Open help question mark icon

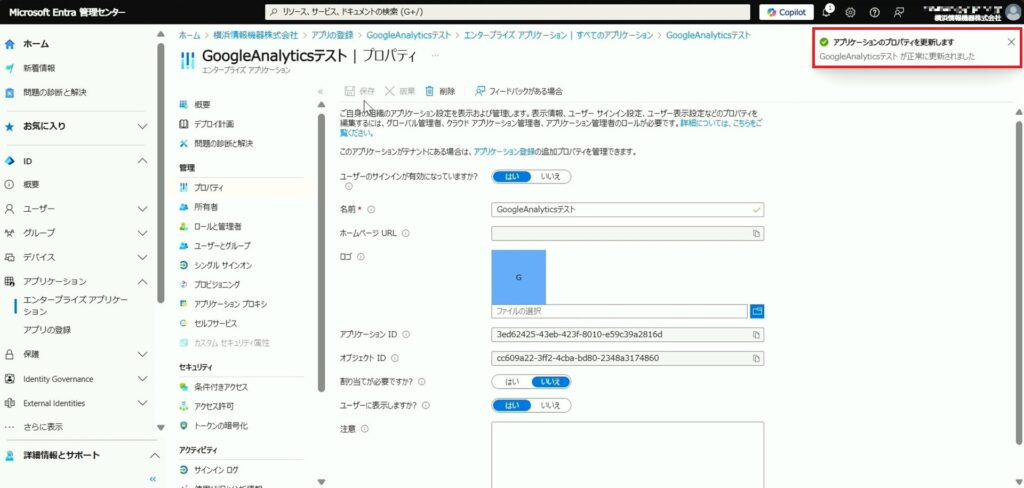[x=874, y=12]
